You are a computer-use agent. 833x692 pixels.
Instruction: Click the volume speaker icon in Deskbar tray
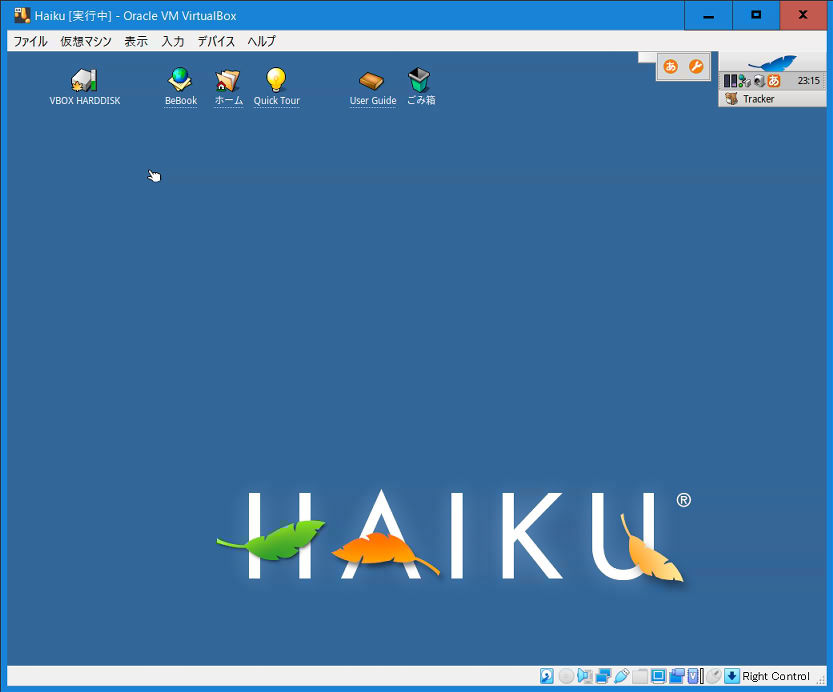[x=759, y=81]
